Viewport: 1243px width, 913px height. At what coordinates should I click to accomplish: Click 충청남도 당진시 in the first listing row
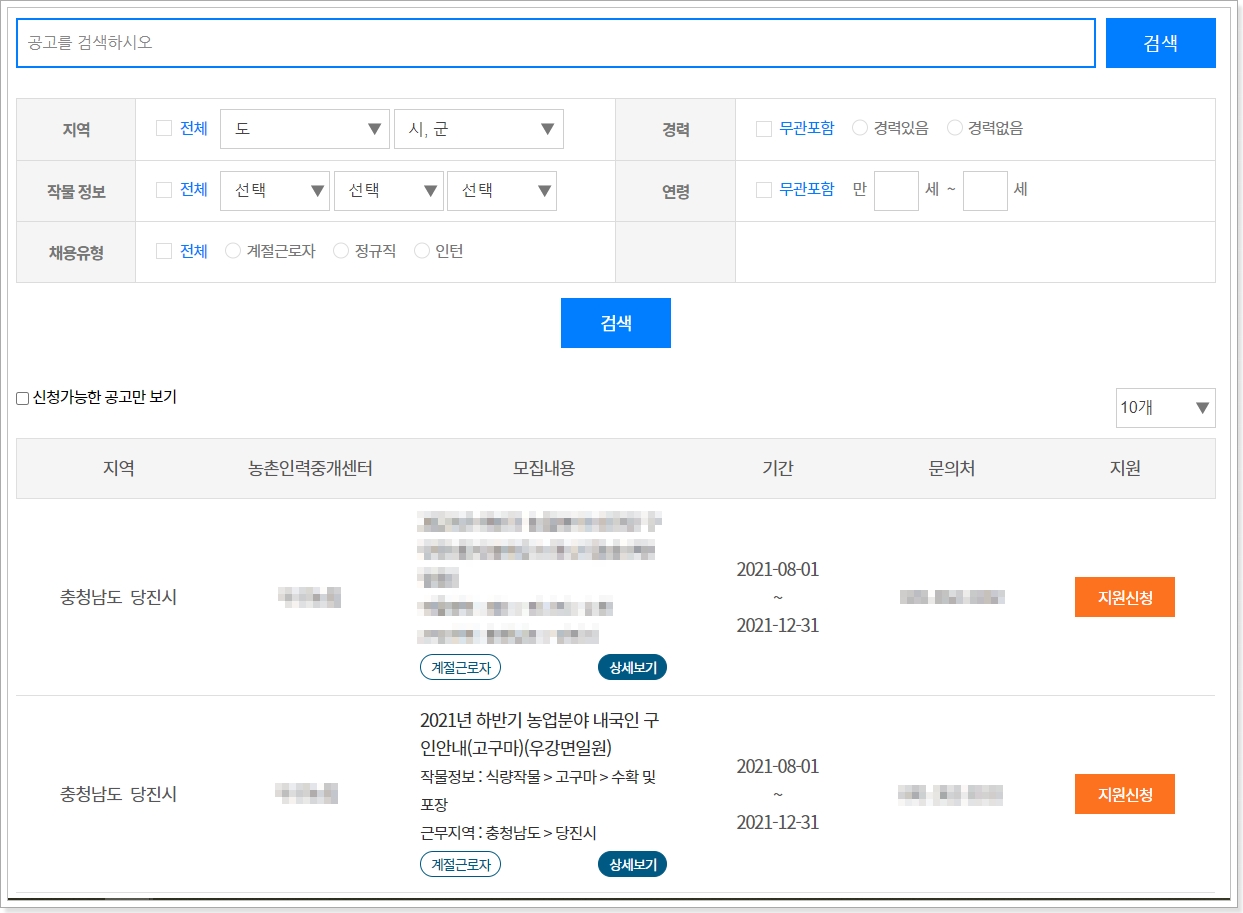coord(118,598)
